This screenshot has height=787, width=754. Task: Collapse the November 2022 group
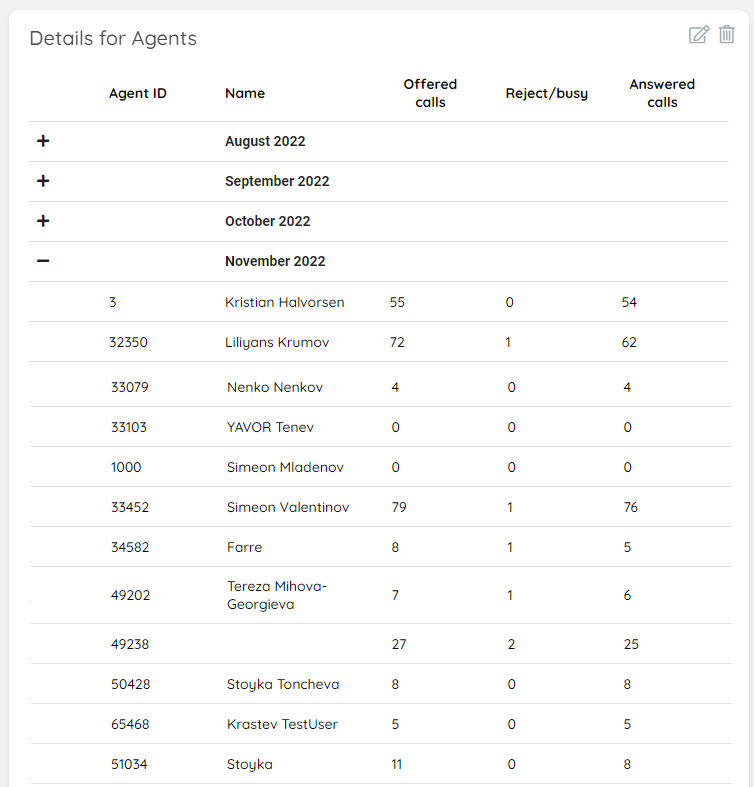tap(43, 261)
